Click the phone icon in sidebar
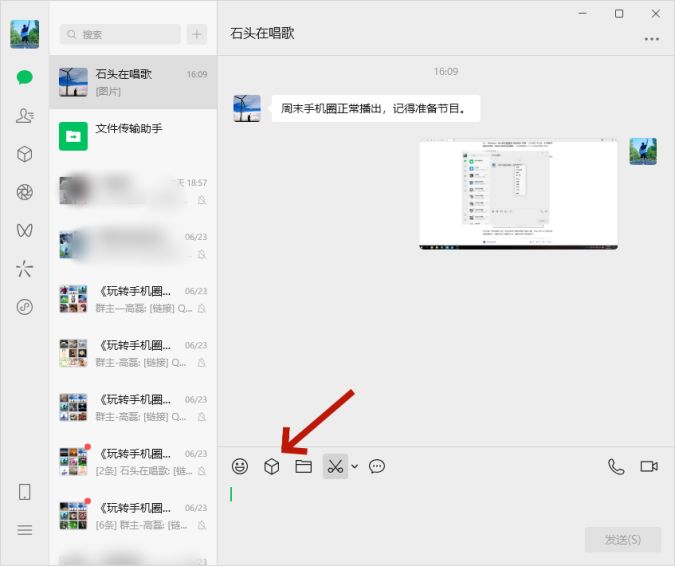 pos(25,492)
